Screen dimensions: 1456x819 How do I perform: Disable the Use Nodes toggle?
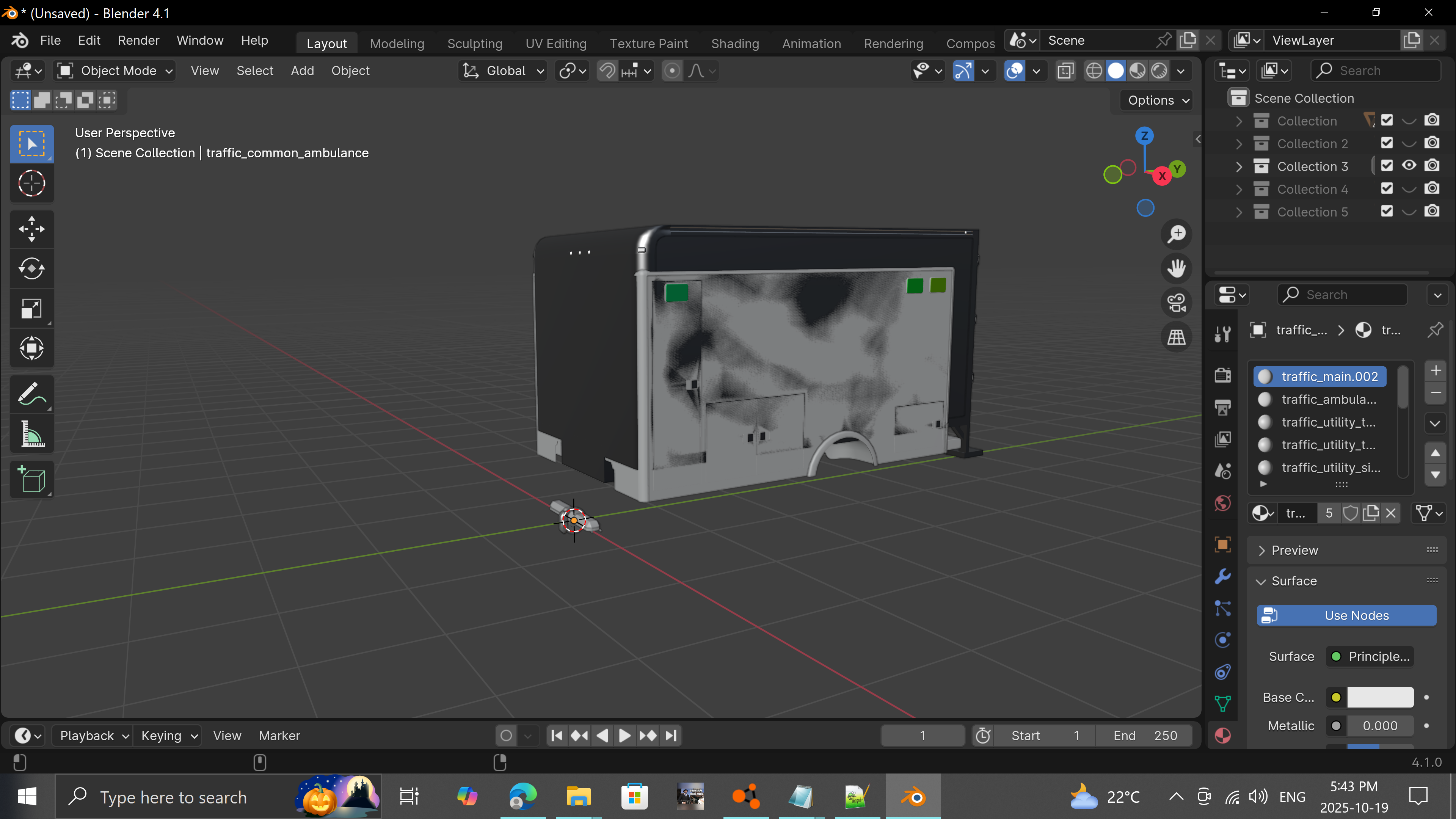point(1346,615)
